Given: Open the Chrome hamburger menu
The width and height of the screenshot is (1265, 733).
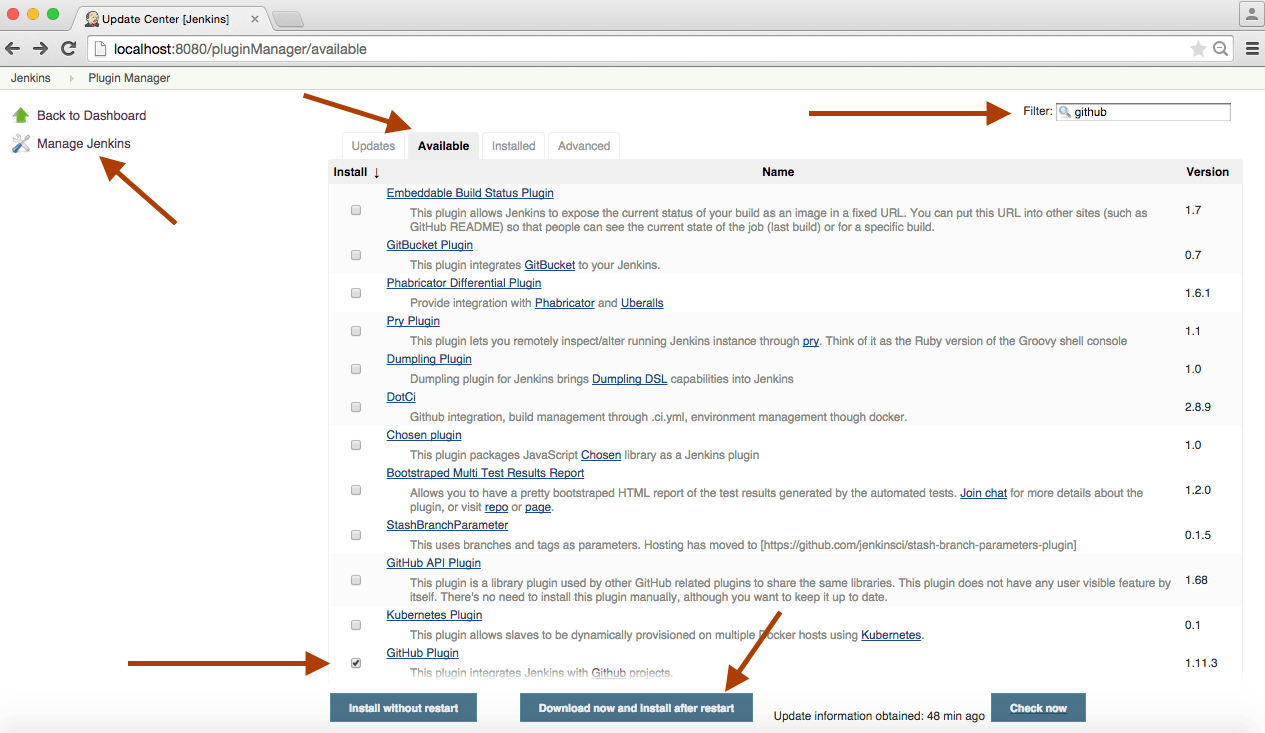Looking at the screenshot, I should click(x=1252, y=48).
